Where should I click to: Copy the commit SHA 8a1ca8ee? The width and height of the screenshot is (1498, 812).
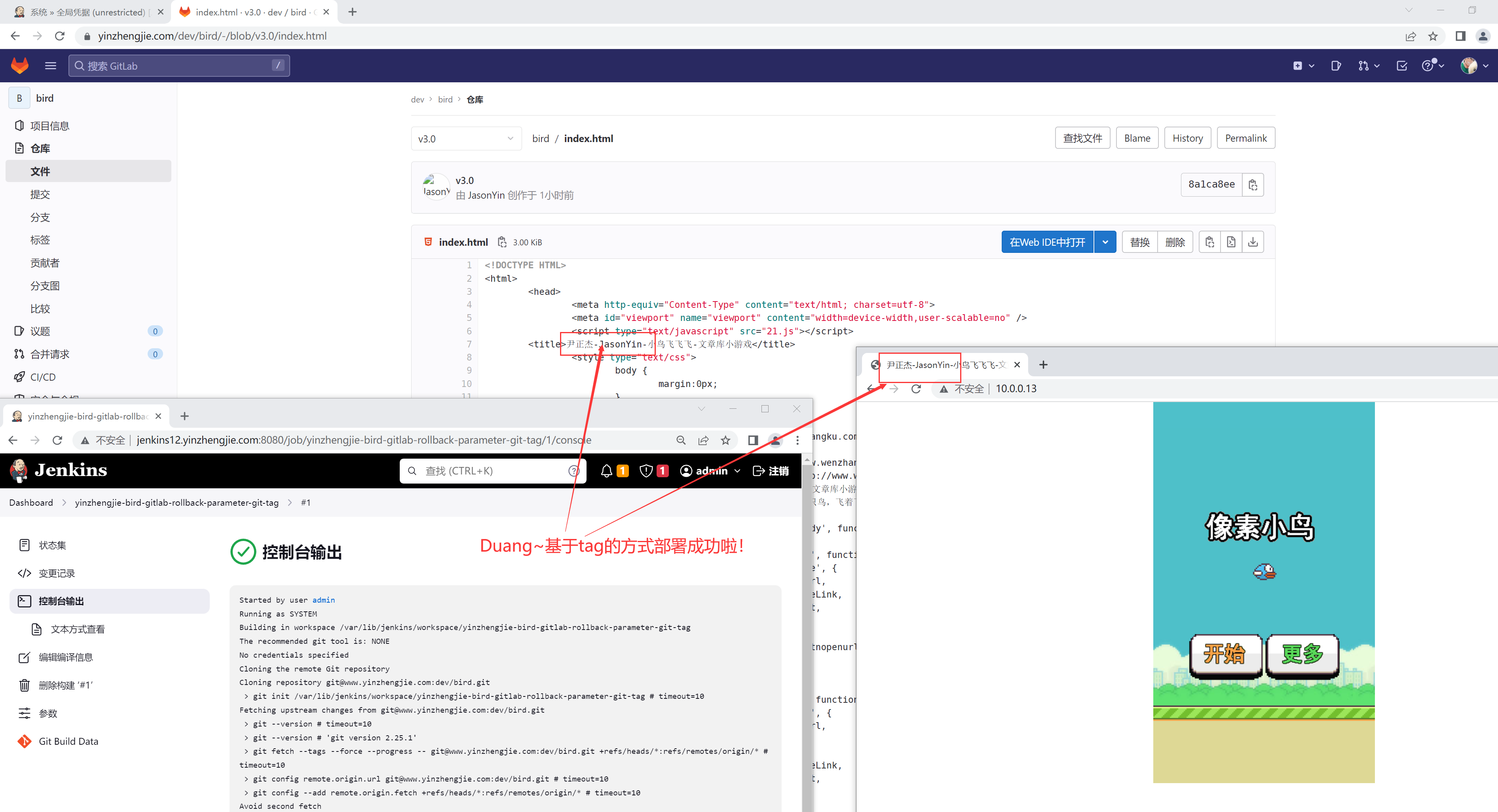[x=1253, y=185]
